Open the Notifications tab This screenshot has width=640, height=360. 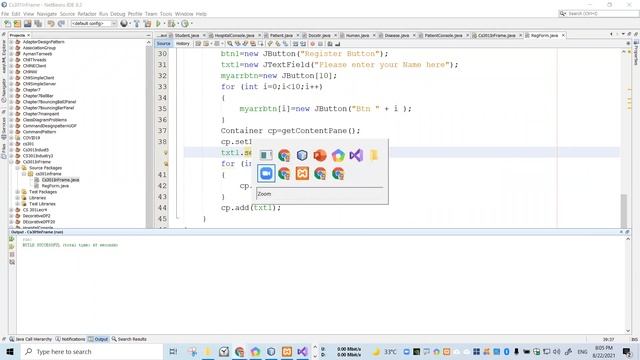point(70,339)
